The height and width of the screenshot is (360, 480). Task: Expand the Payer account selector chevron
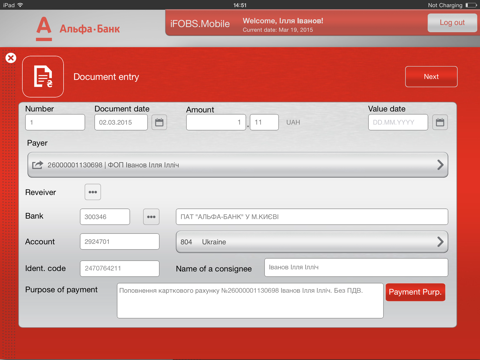pyautogui.click(x=440, y=165)
